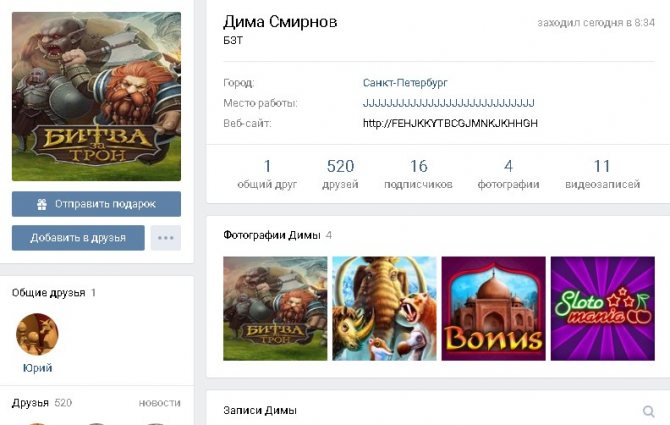Open Юрий's round avatar
This screenshot has width=670, height=425.
click(x=37, y=334)
